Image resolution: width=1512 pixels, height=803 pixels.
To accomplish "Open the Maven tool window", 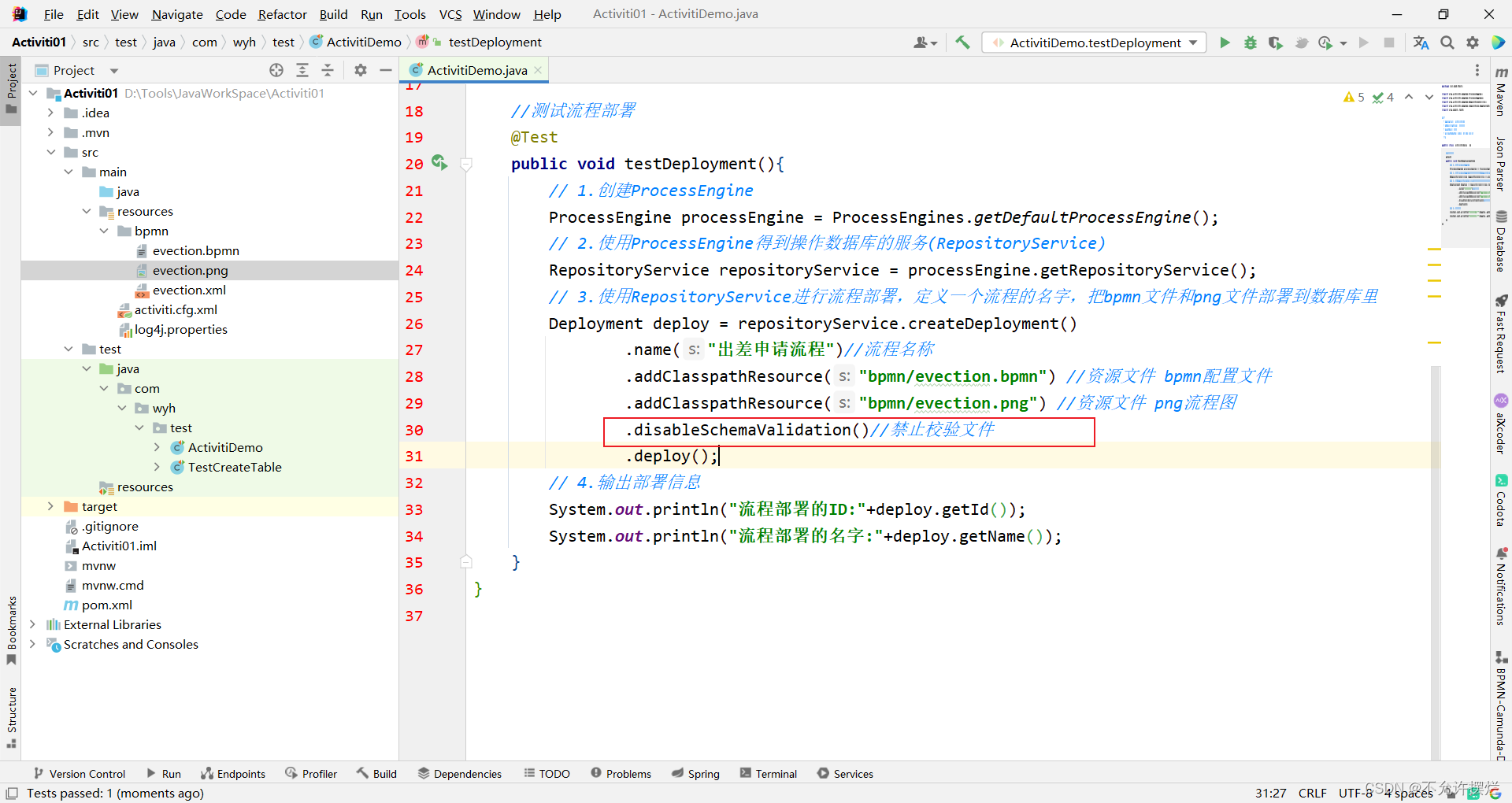I will (x=1501, y=93).
